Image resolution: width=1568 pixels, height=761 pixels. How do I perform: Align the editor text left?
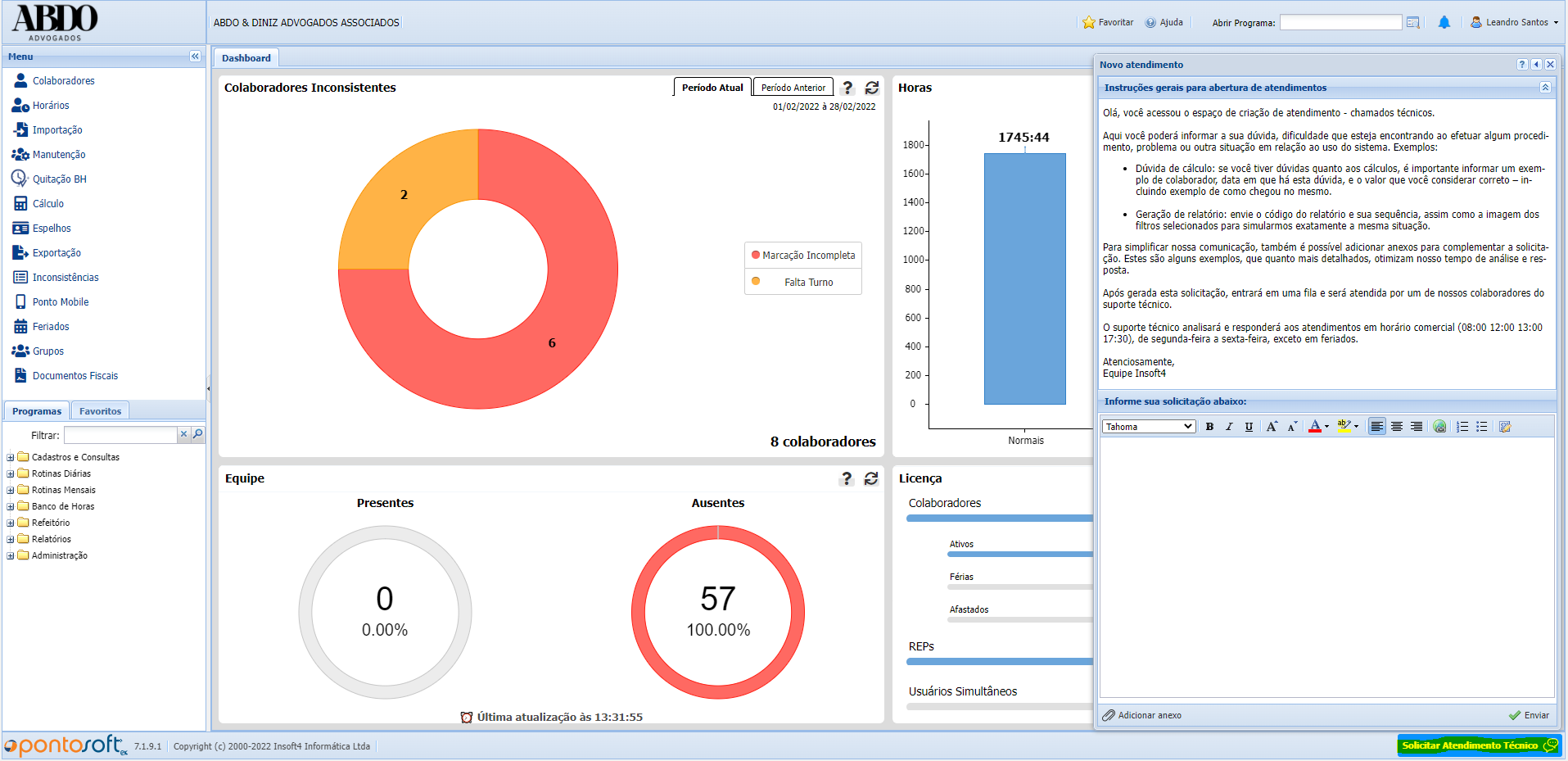pos(1377,427)
